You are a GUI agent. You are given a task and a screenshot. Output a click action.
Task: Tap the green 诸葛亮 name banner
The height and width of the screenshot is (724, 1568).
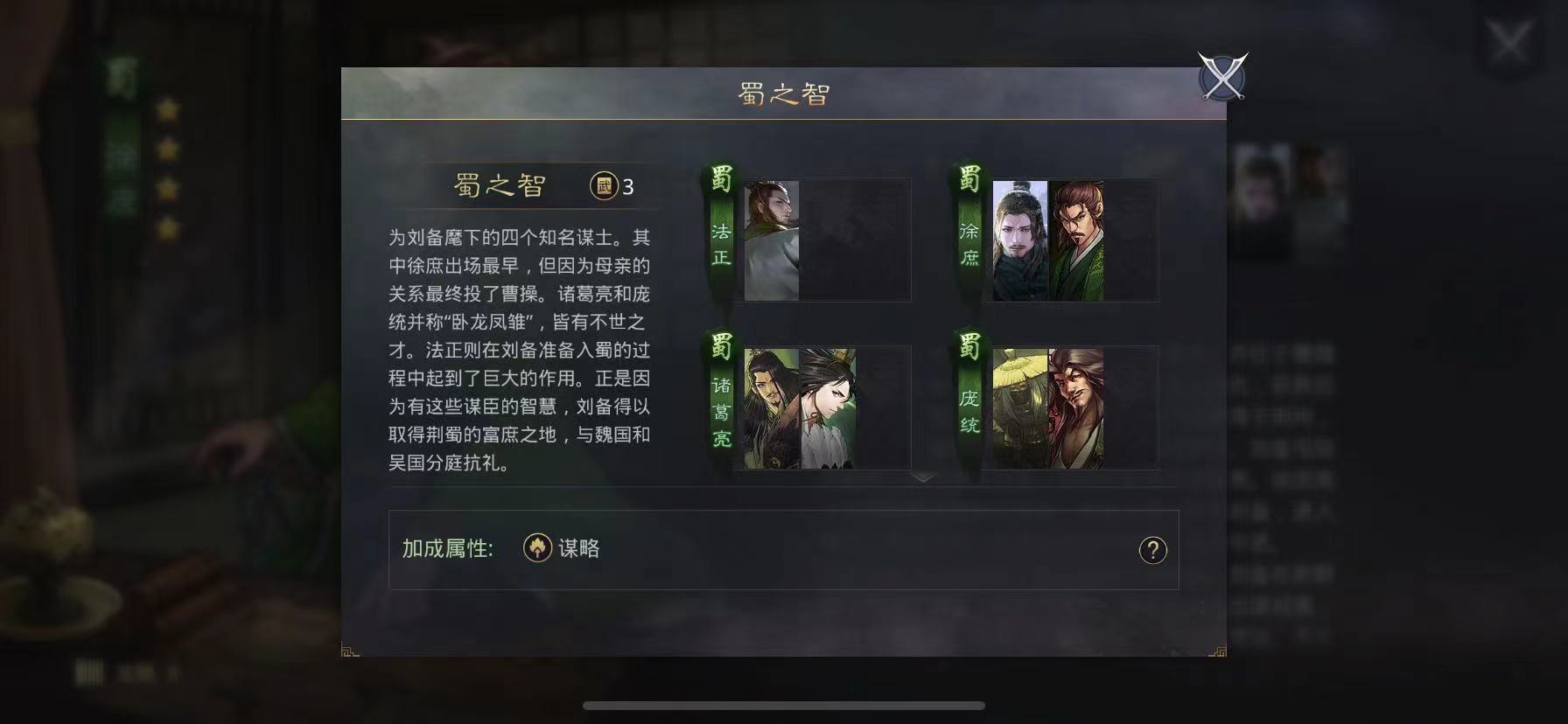721,400
